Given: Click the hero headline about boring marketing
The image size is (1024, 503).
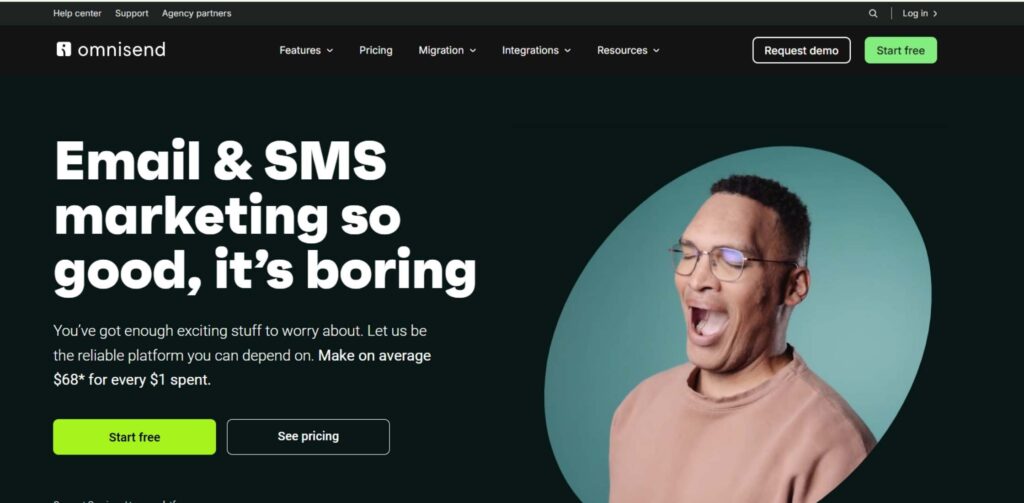Looking at the screenshot, I should click(x=264, y=216).
